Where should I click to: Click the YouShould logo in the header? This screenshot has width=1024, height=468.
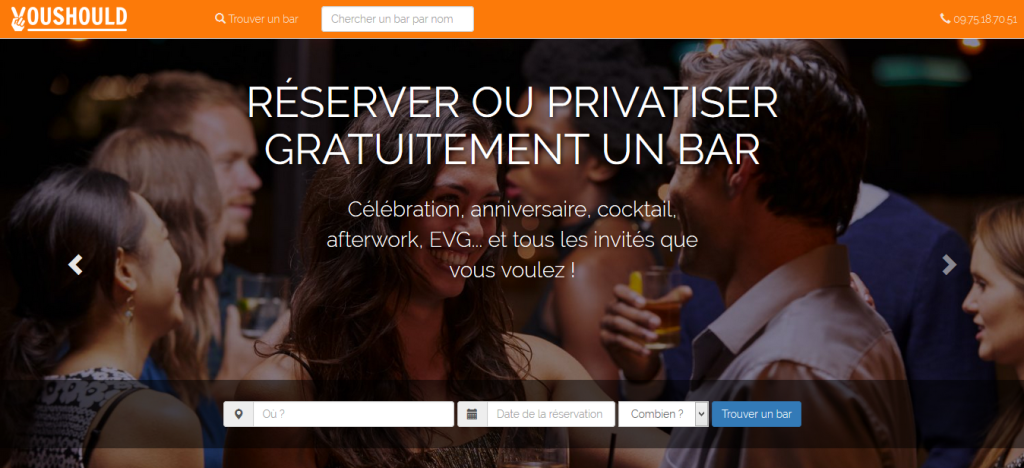point(69,19)
